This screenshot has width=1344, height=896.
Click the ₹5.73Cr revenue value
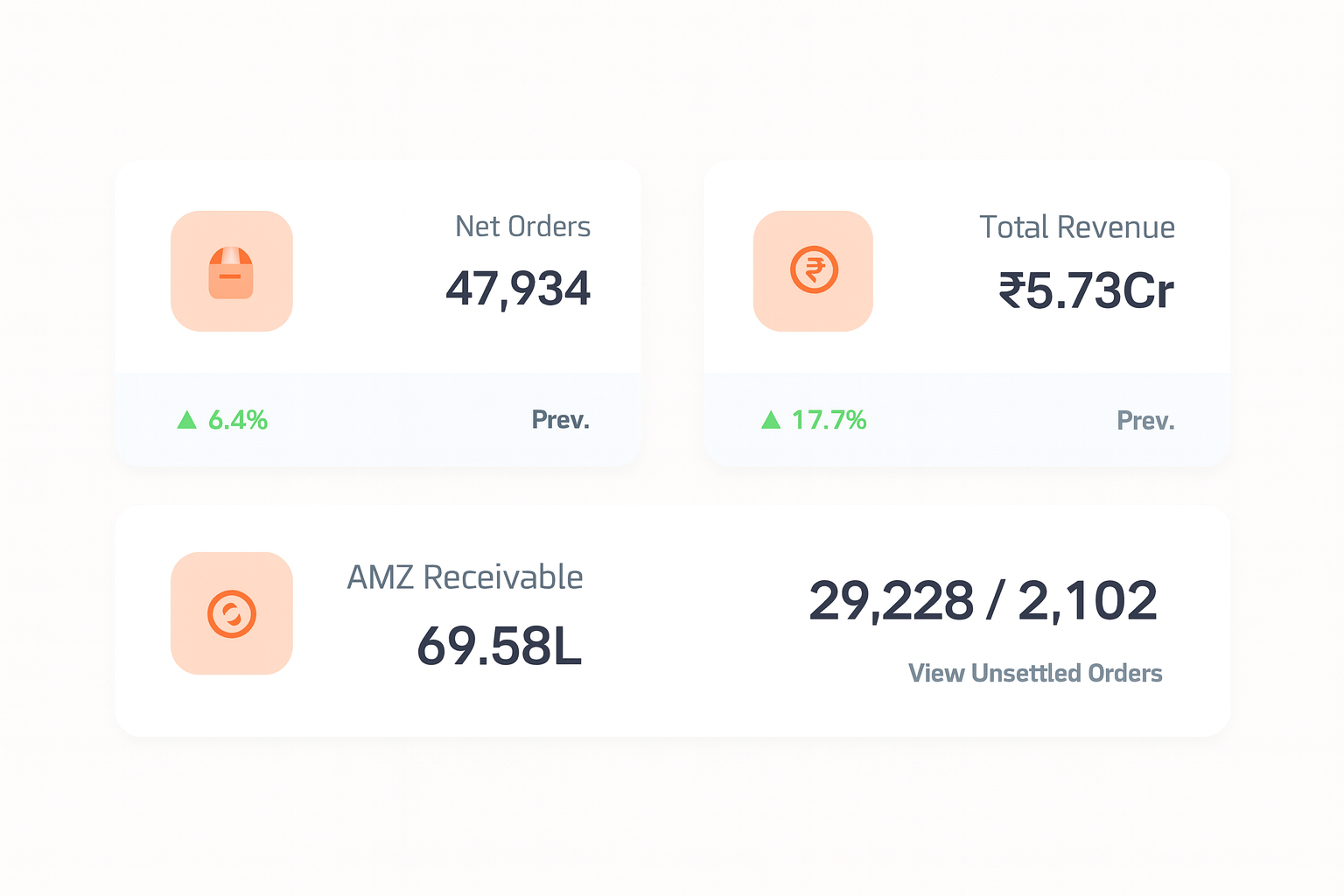click(x=1086, y=291)
